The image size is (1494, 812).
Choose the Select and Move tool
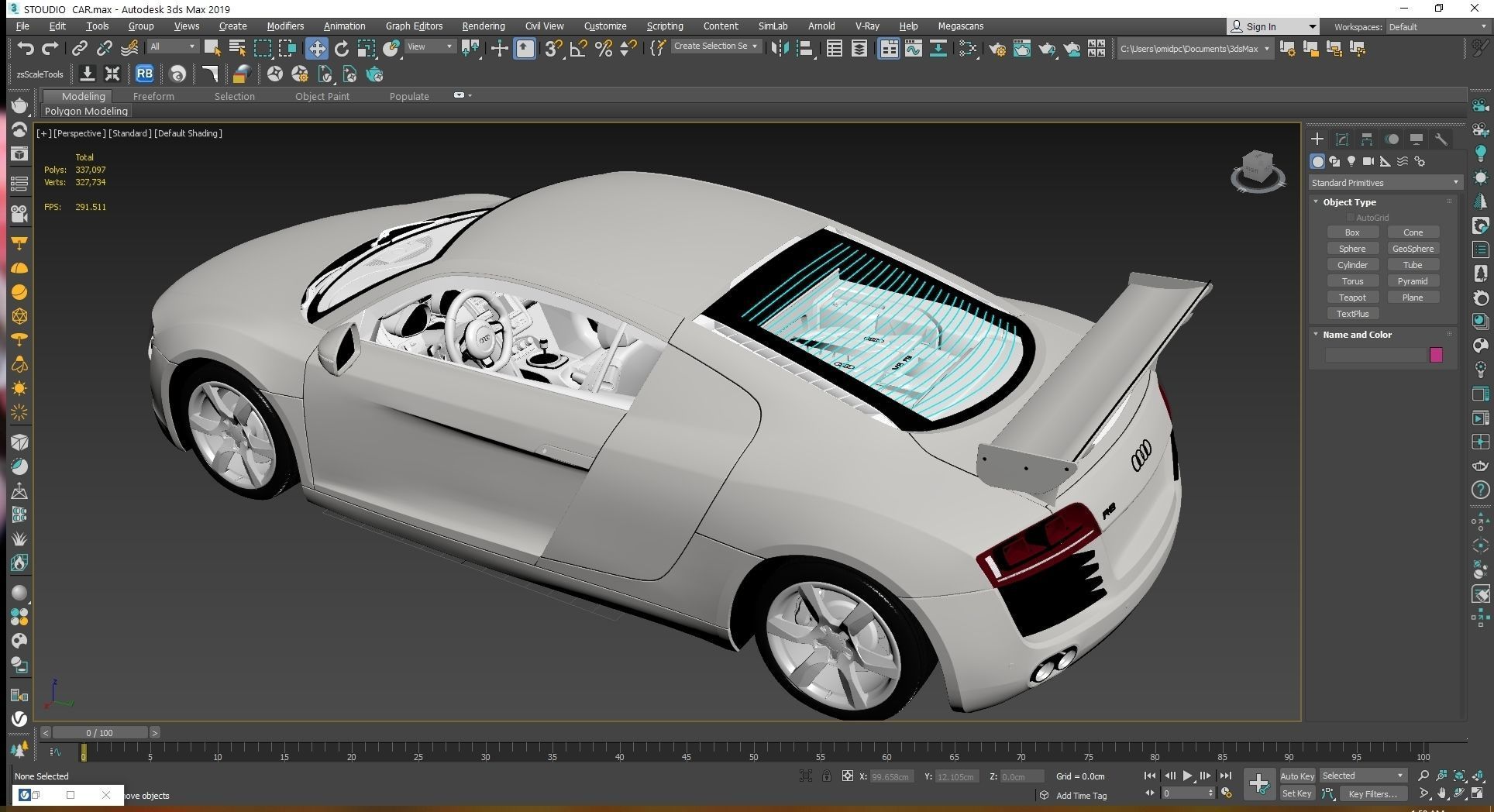tap(316, 48)
